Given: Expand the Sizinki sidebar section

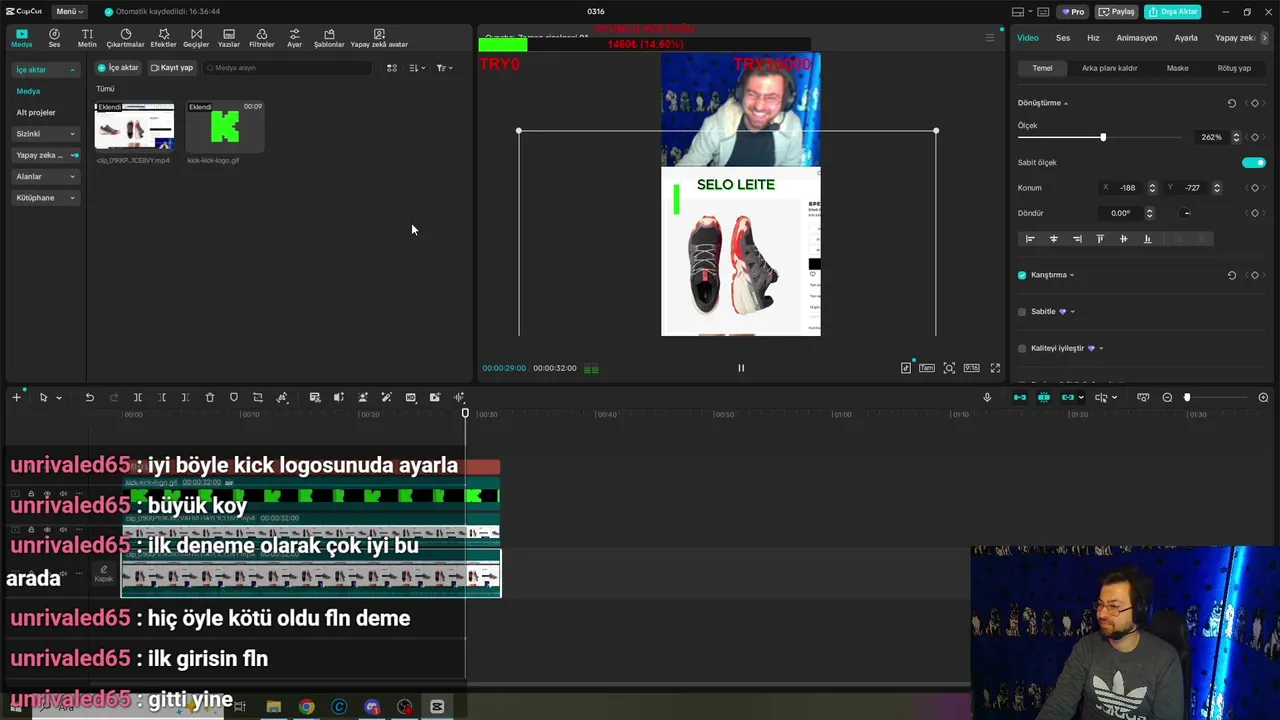Looking at the screenshot, I should pyautogui.click(x=45, y=134).
